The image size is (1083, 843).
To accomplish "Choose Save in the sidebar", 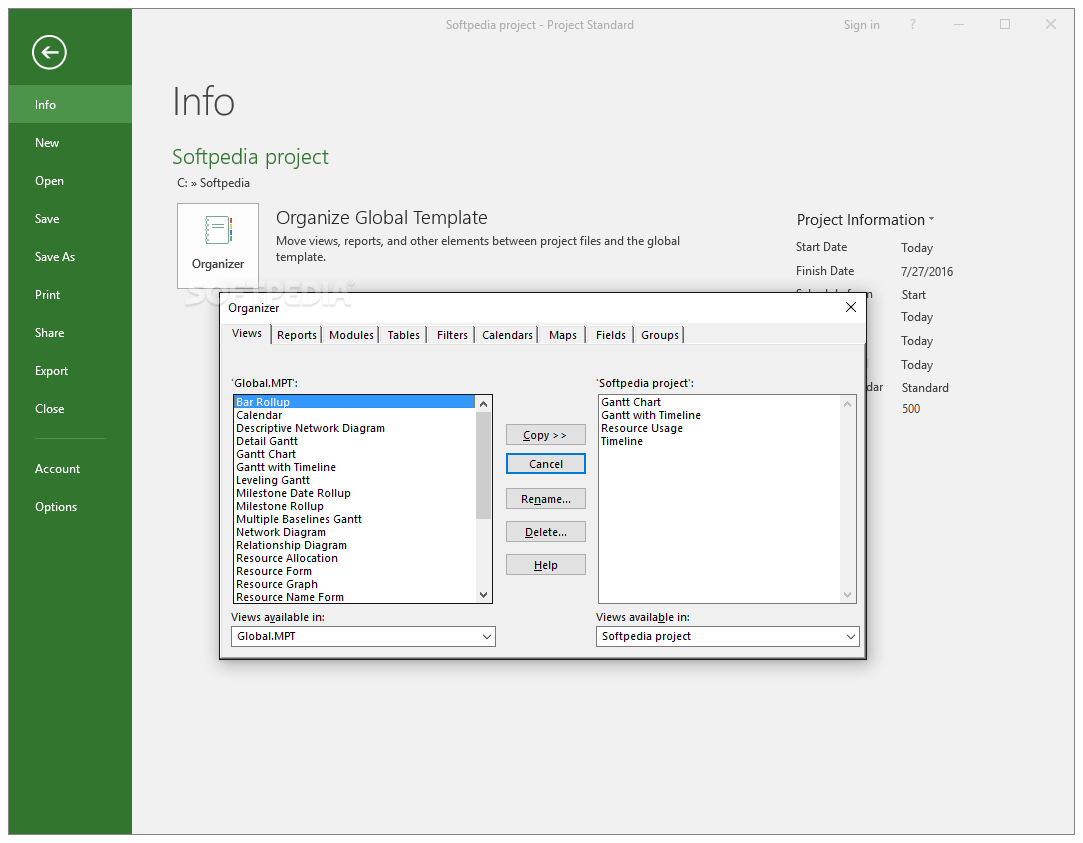I will pyautogui.click(x=70, y=219).
